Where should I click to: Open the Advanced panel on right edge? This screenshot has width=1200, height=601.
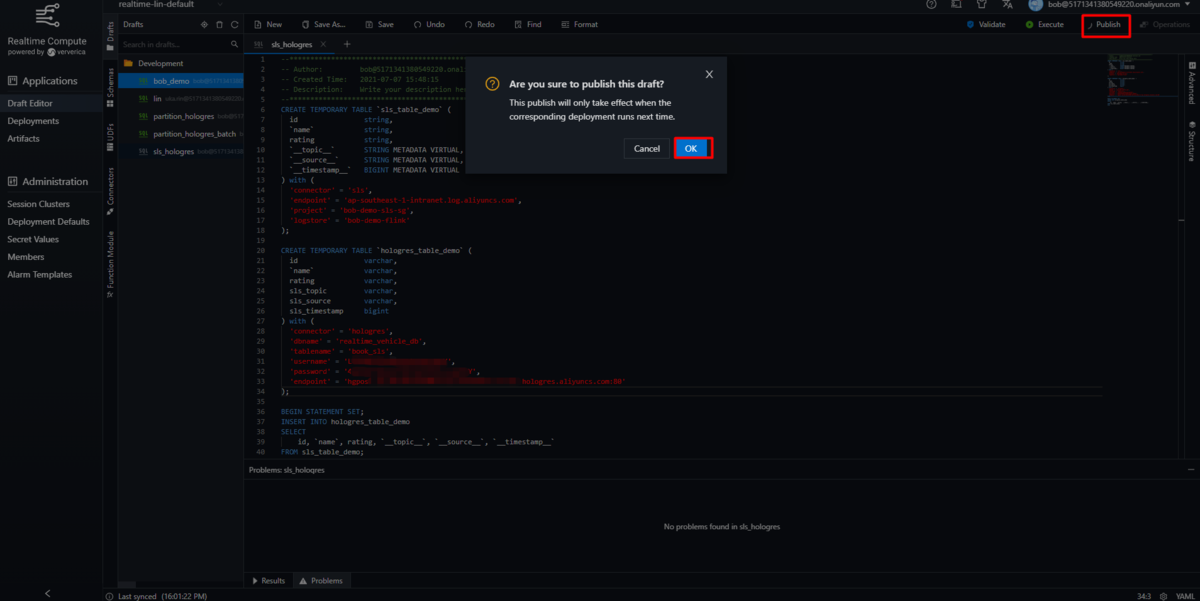pos(1191,82)
